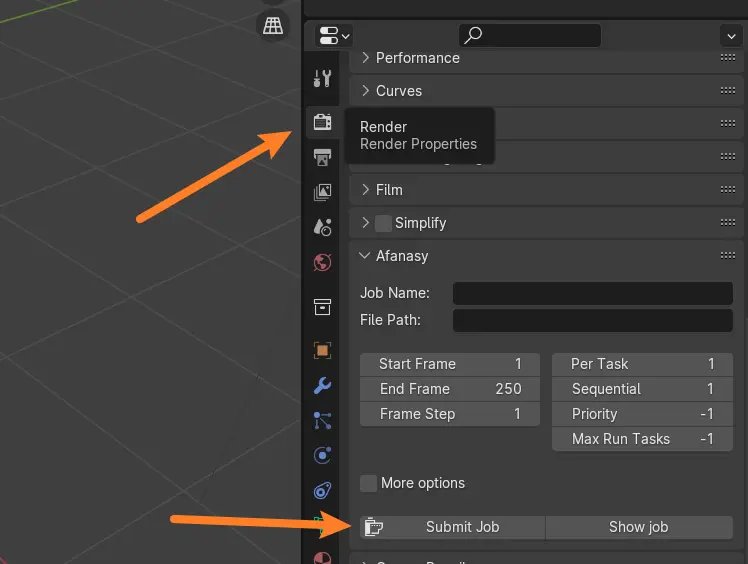Viewport: 748px width, 564px height.
Task: Open the View Layer properties tab
Action: pos(322,192)
